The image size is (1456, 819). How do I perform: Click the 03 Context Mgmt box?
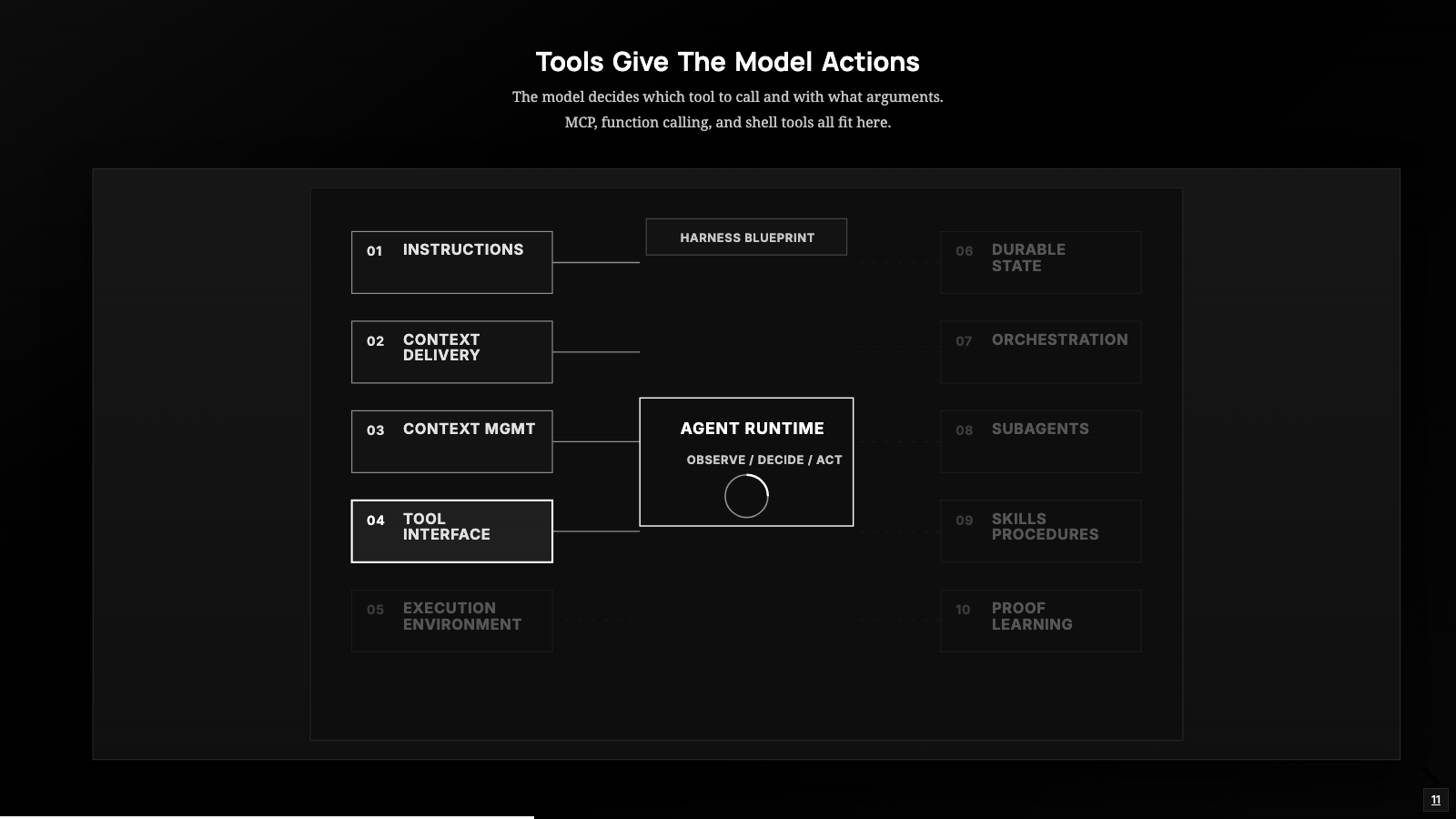451,441
